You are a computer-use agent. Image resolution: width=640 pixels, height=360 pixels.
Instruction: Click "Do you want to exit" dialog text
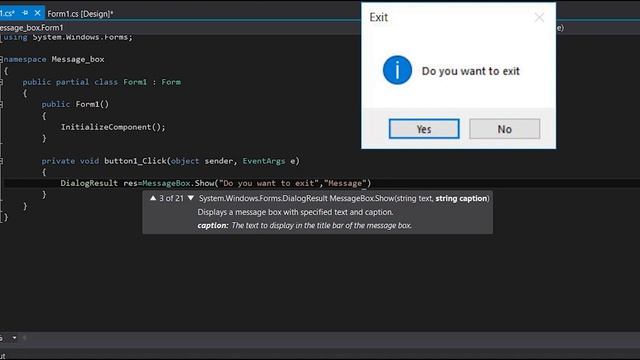point(470,71)
